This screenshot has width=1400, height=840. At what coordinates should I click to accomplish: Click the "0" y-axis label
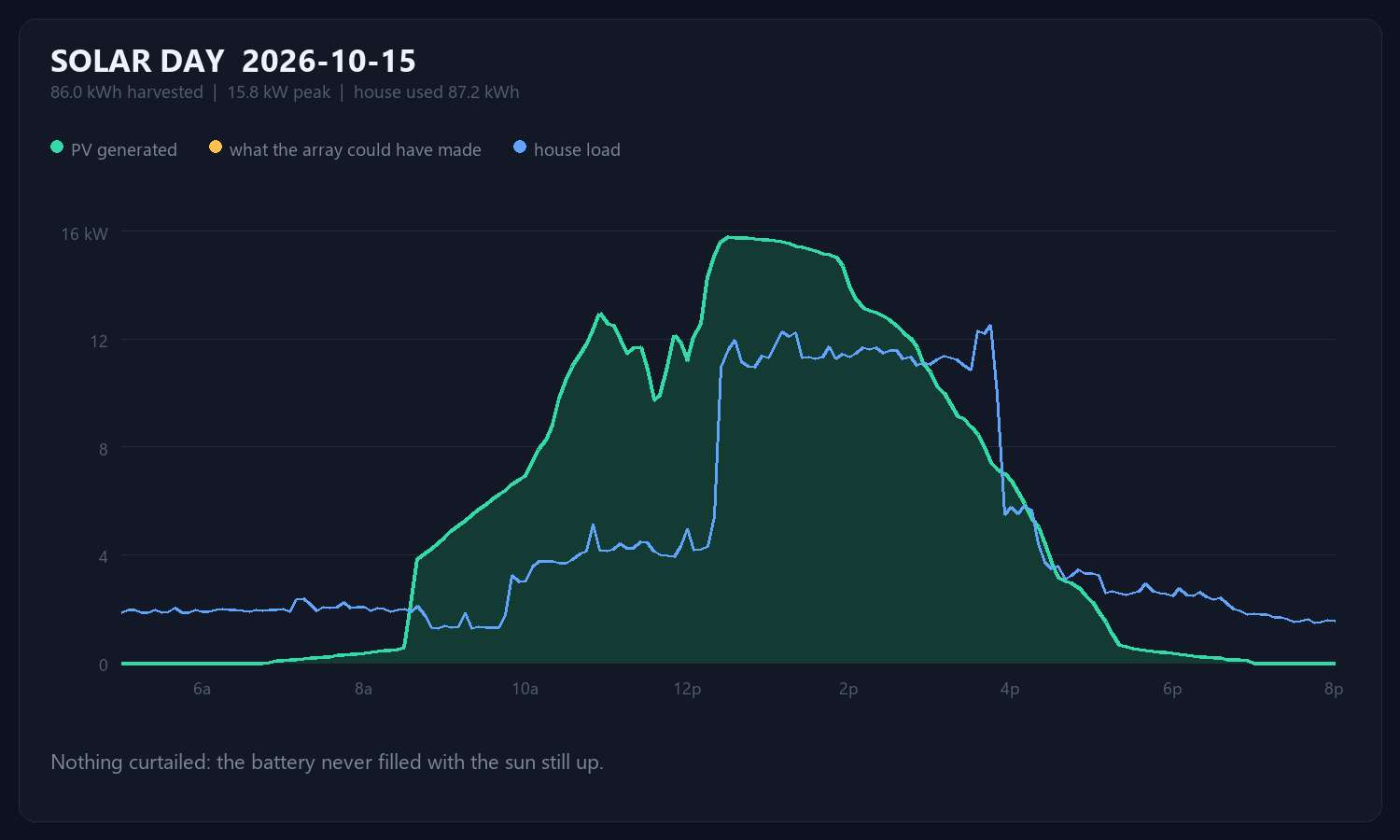coord(104,665)
